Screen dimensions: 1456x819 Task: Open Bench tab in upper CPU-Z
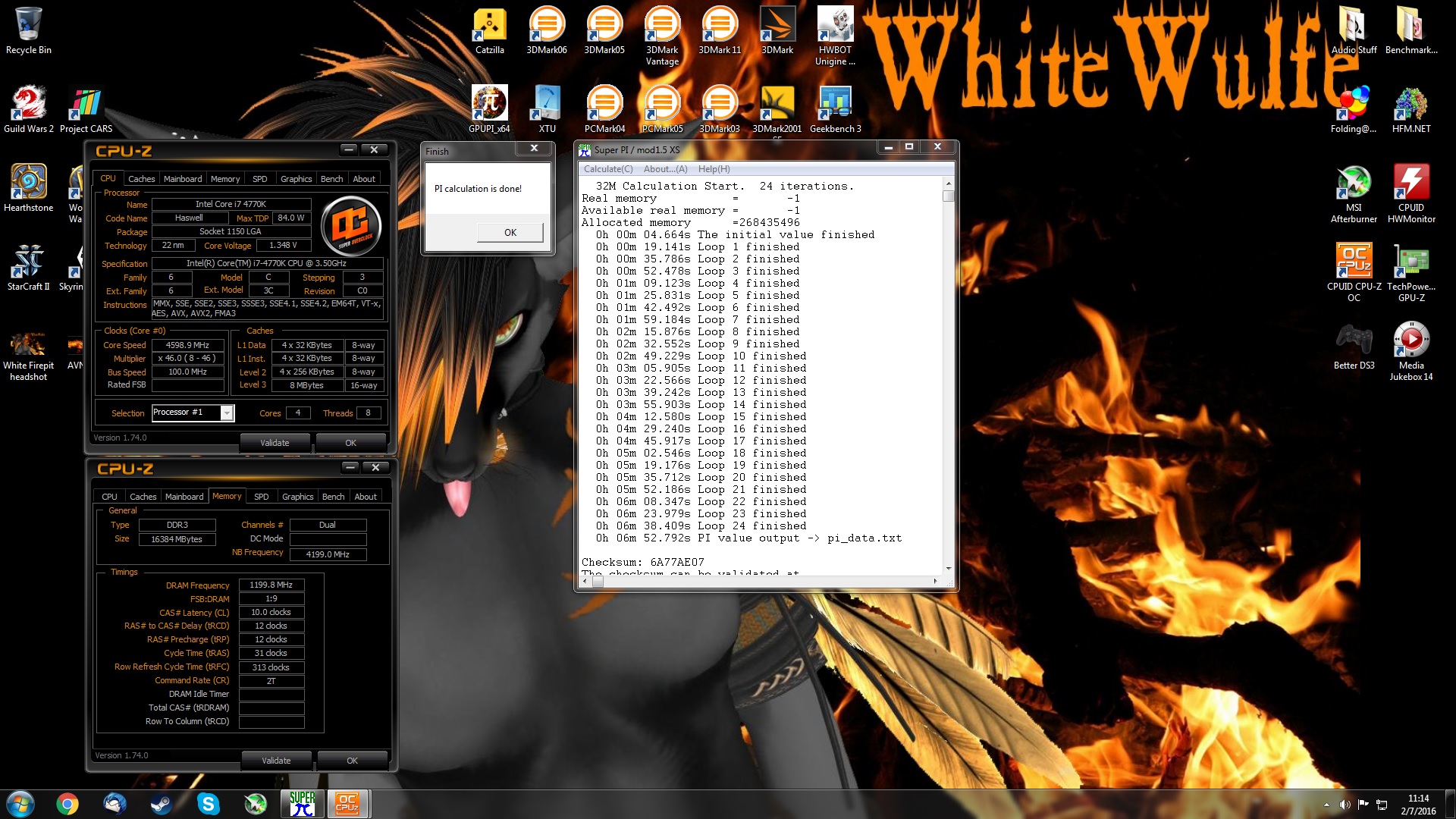point(331,179)
